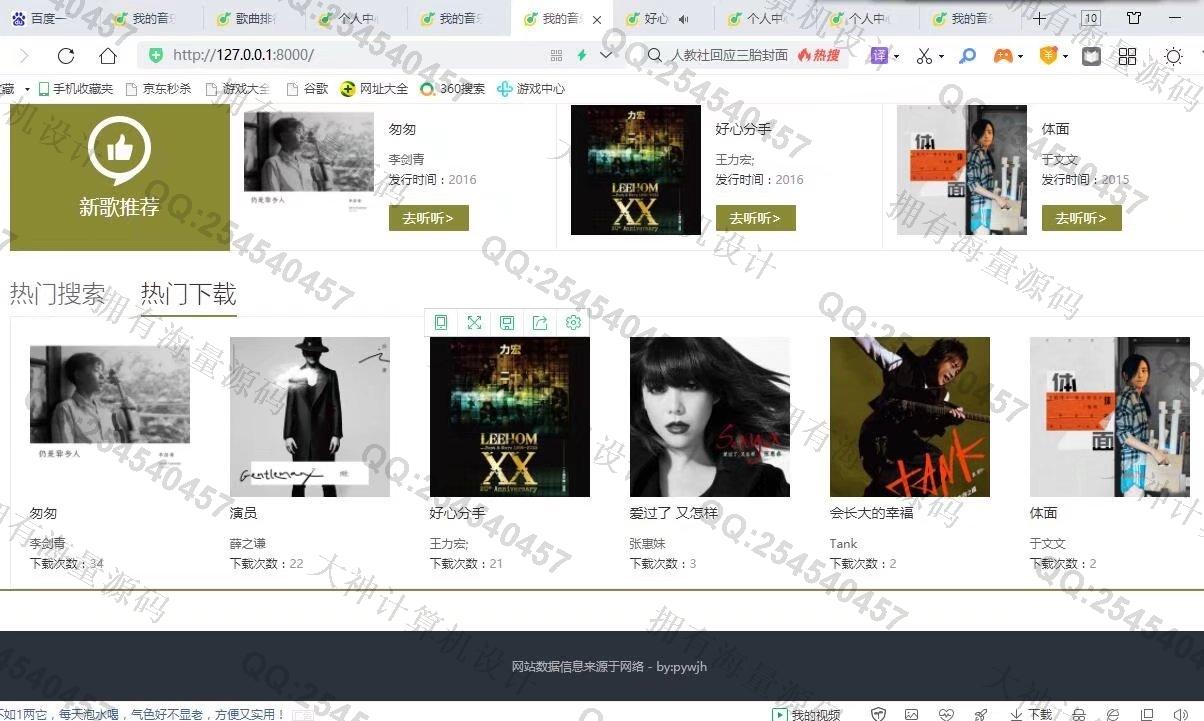The image size is (1204, 721).
Task: Open the yellow shield dropdown arrow
Action: (1066, 57)
